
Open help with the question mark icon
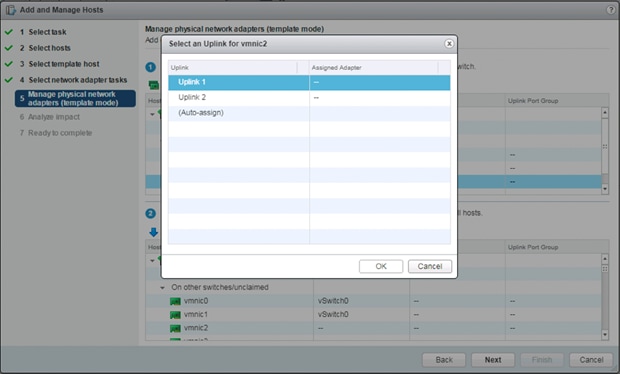[x=611, y=10]
